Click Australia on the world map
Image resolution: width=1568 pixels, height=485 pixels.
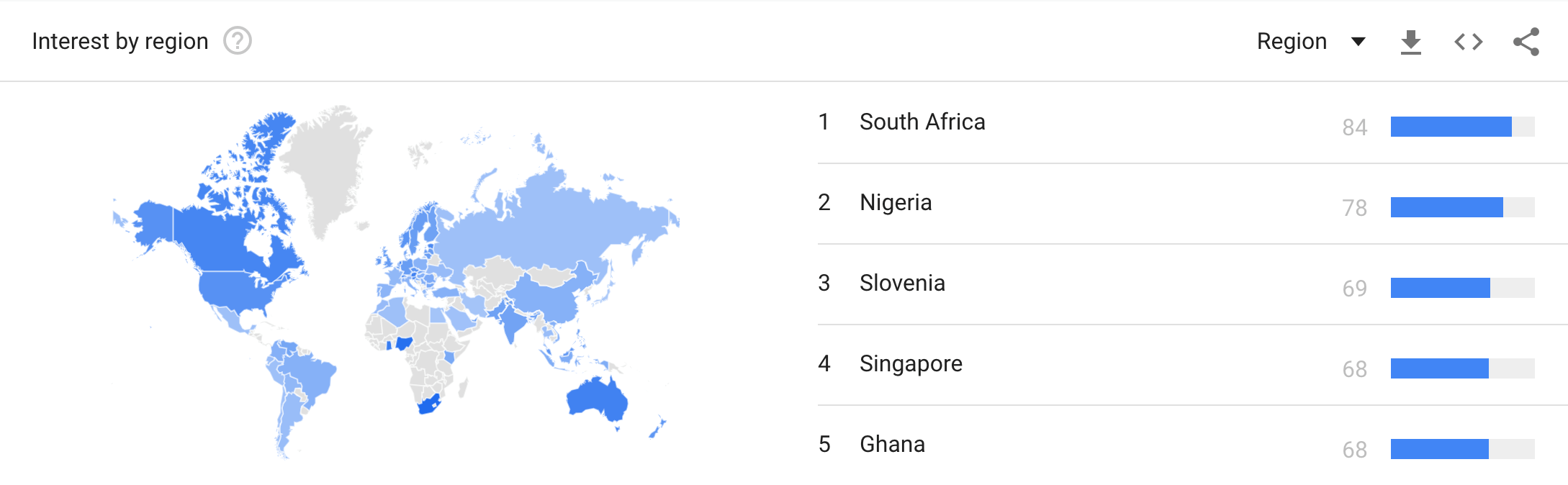click(598, 398)
